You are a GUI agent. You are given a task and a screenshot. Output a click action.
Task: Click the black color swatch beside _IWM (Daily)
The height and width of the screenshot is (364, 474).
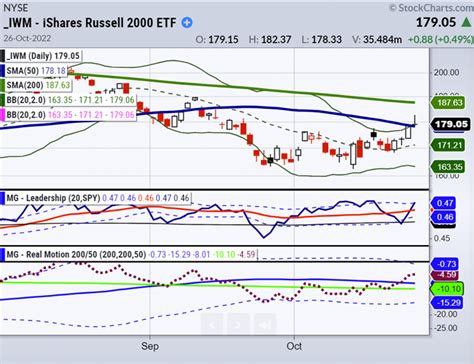(2, 56)
